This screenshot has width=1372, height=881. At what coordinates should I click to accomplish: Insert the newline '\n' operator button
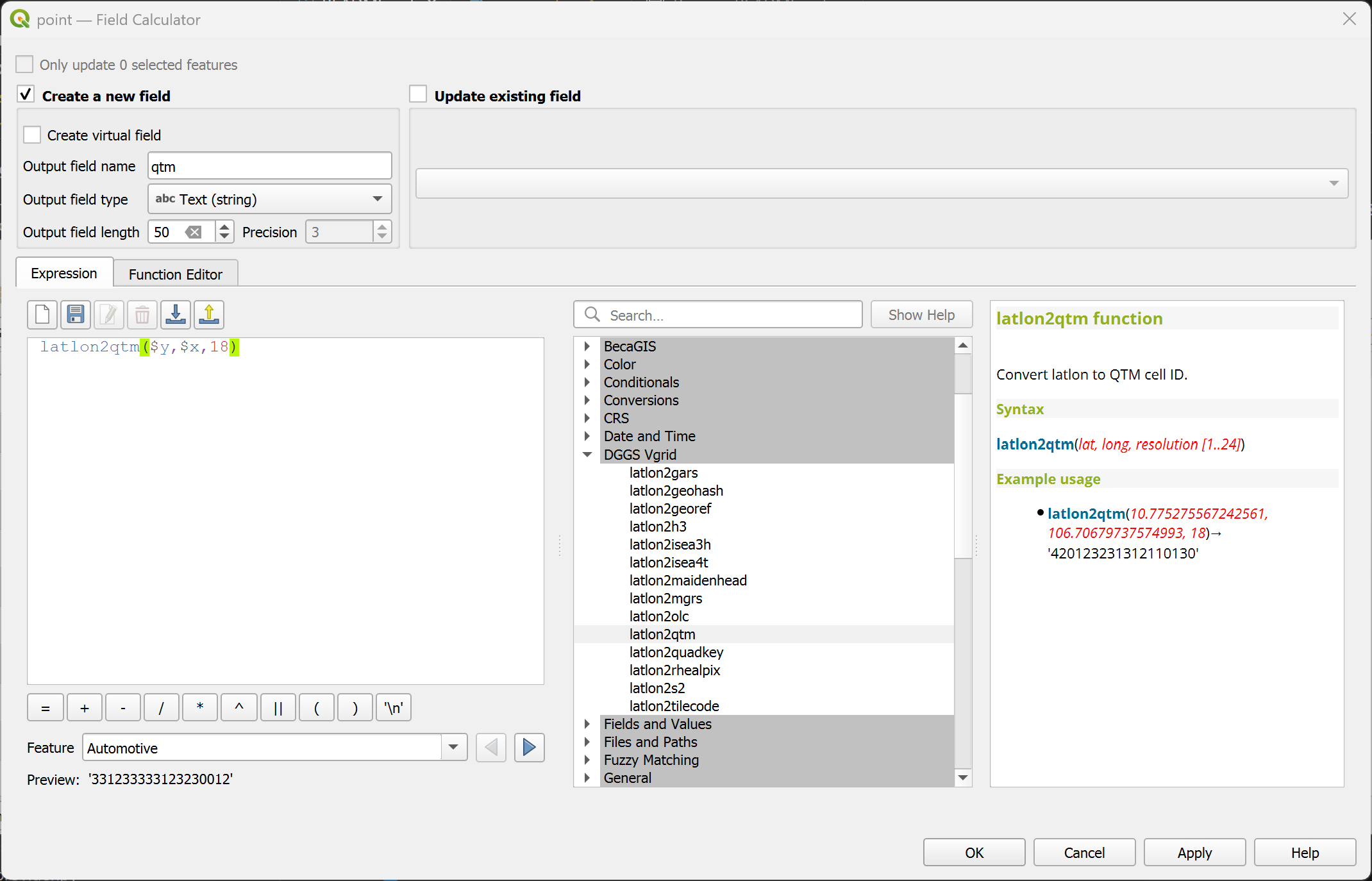pyautogui.click(x=393, y=708)
